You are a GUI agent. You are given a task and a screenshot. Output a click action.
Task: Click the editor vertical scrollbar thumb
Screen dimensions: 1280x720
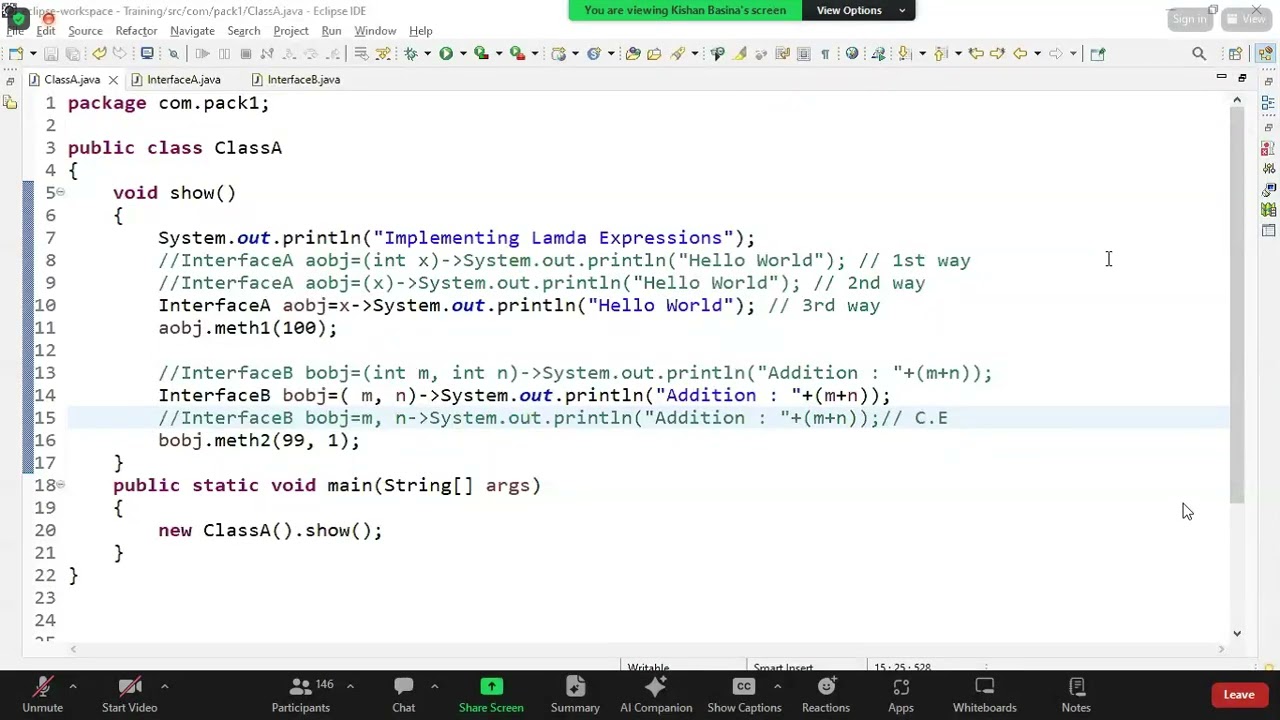1237,305
